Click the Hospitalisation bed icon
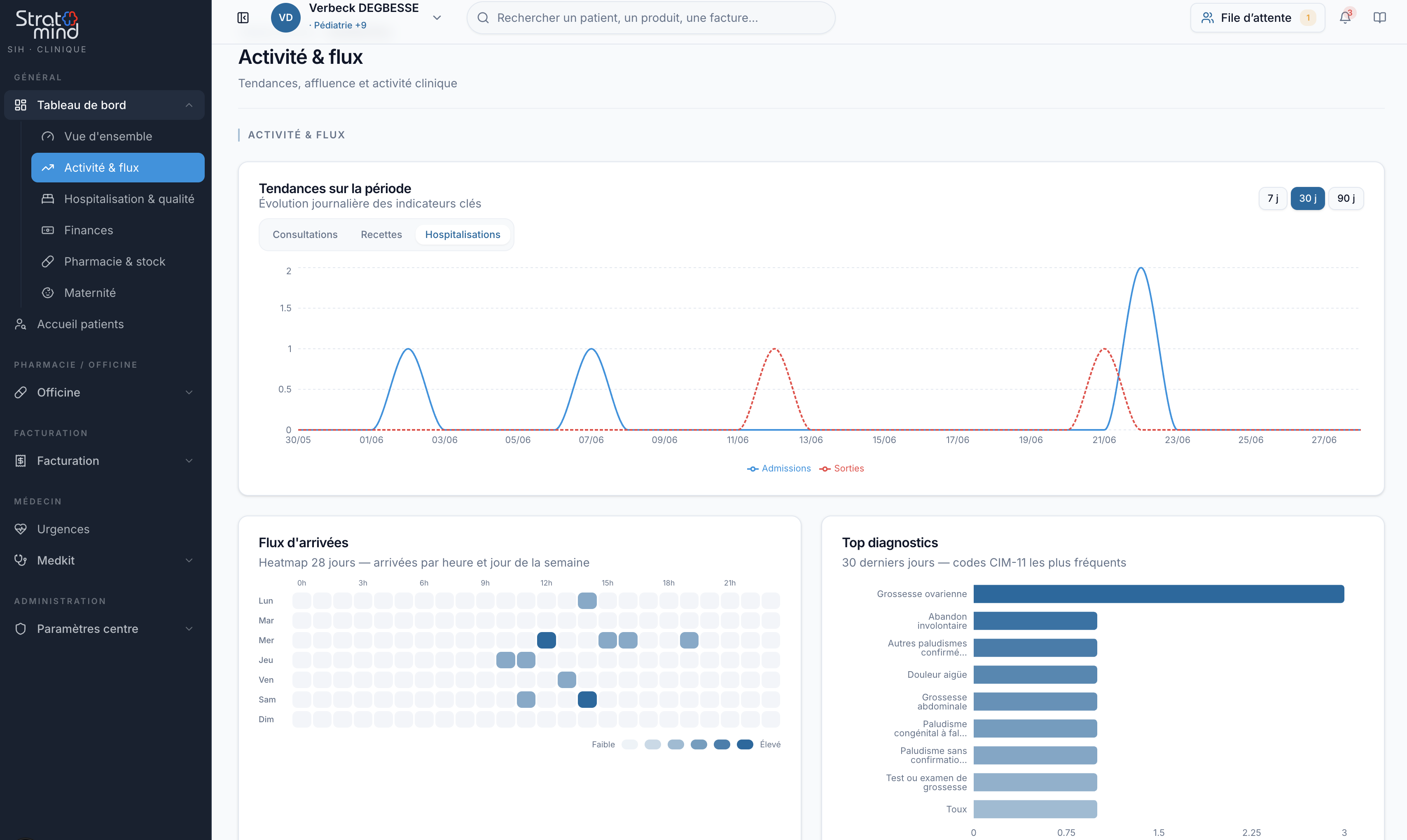 point(48,199)
